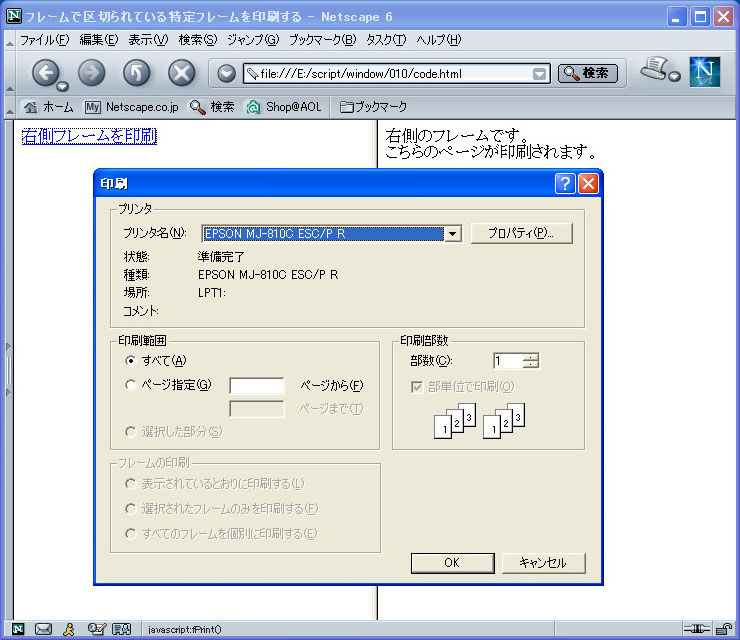740x640 pixels.
Task: Open the ブックマーク folder in personal toolbar
Action: pos(373,107)
